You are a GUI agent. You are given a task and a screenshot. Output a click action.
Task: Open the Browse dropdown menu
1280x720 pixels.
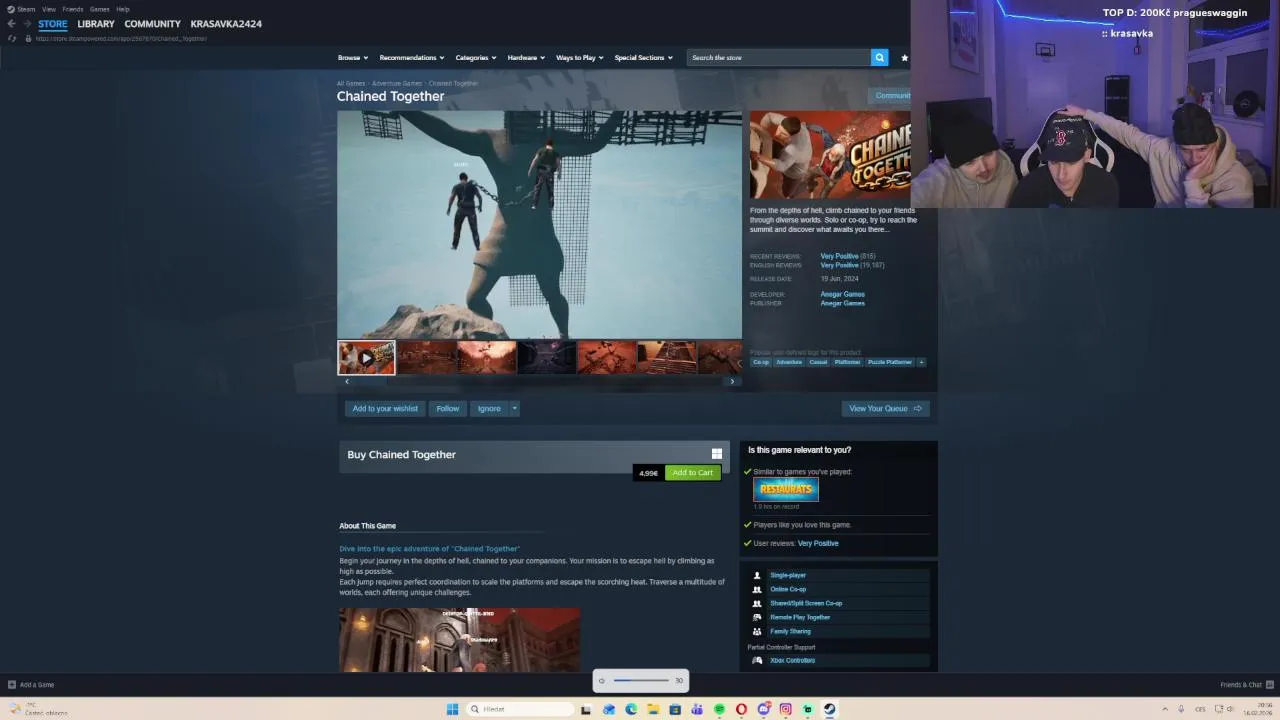(x=353, y=58)
